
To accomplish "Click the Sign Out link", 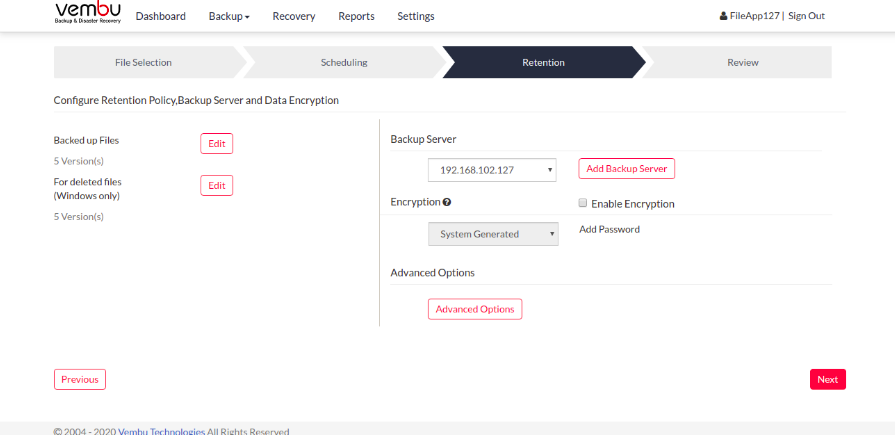I will click(807, 16).
